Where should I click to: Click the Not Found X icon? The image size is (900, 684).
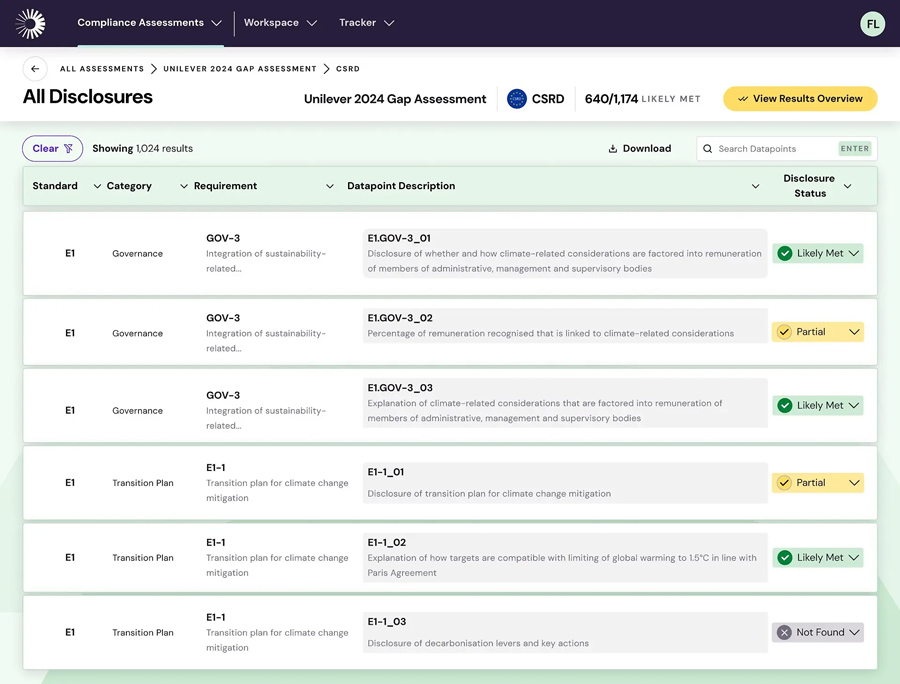tap(785, 633)
